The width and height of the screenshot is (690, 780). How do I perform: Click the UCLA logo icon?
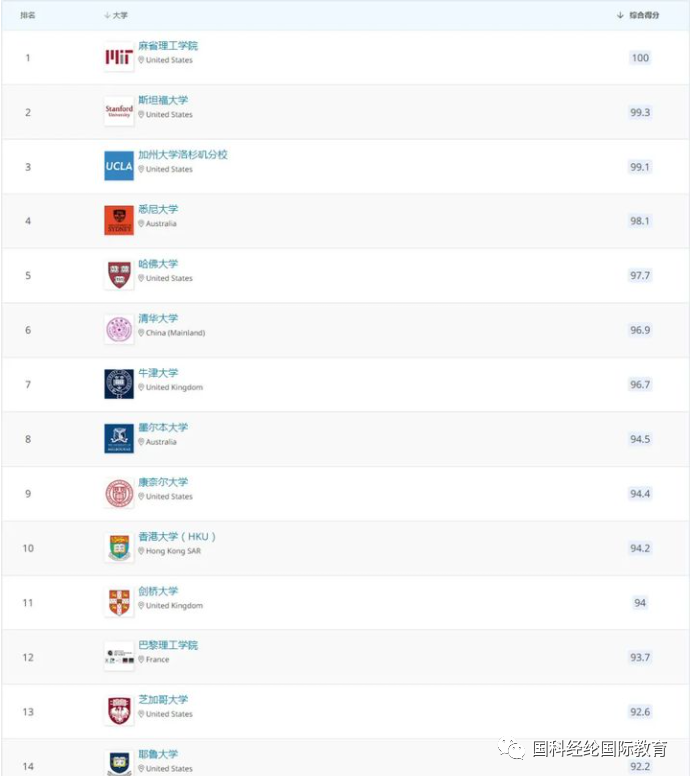(119, 166)
